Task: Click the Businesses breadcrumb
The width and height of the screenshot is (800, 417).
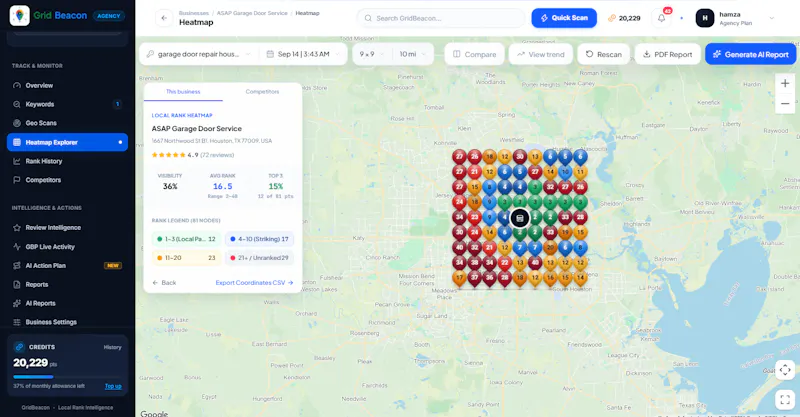Action: 194,13
